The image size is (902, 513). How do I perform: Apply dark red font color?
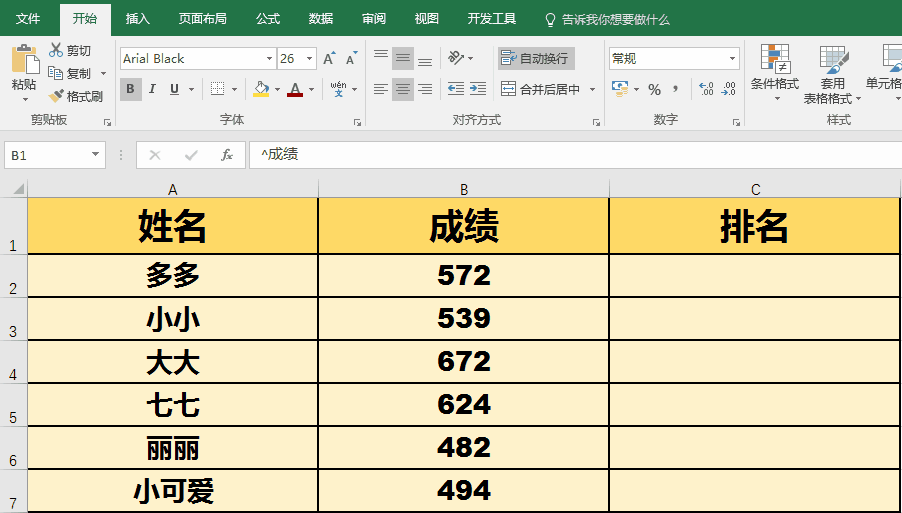(295, 89)
